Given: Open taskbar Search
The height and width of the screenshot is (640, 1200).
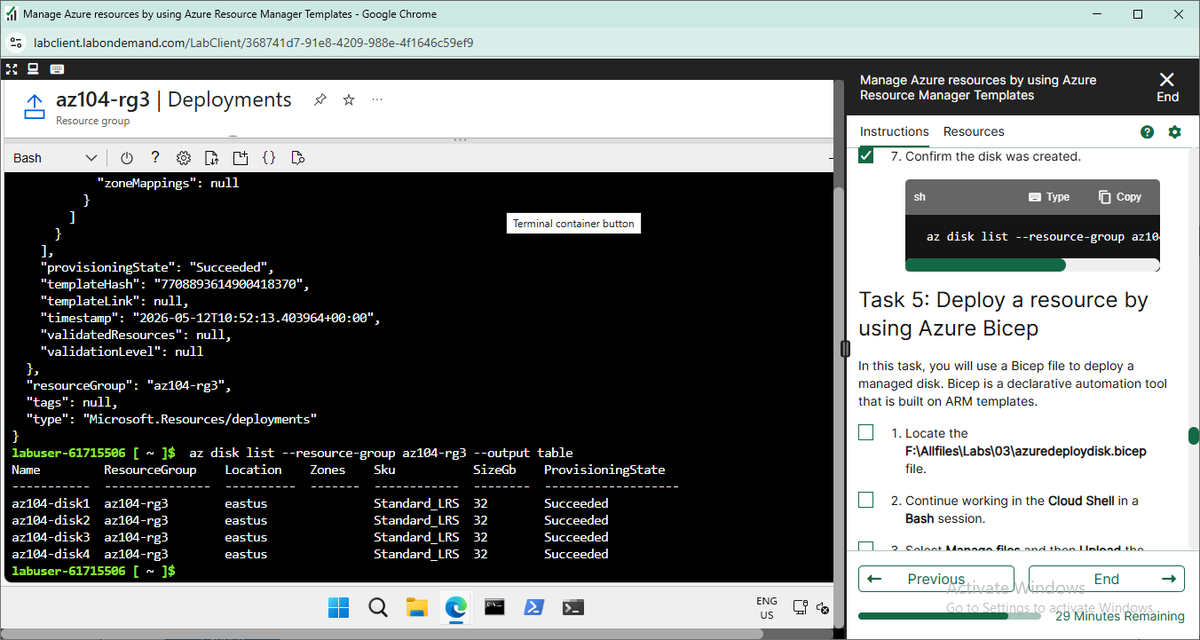Looking at the screenshot, I should 377,607.
